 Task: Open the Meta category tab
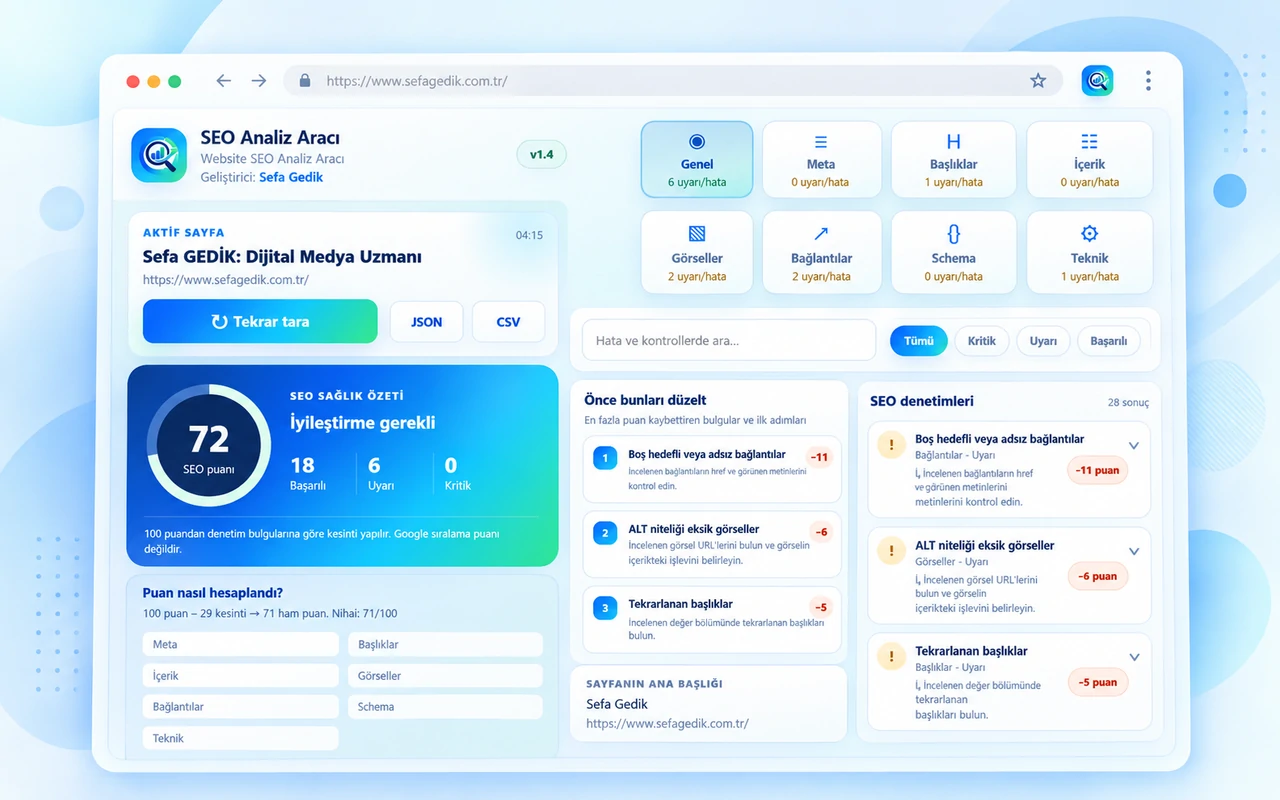tap(821, 160)
